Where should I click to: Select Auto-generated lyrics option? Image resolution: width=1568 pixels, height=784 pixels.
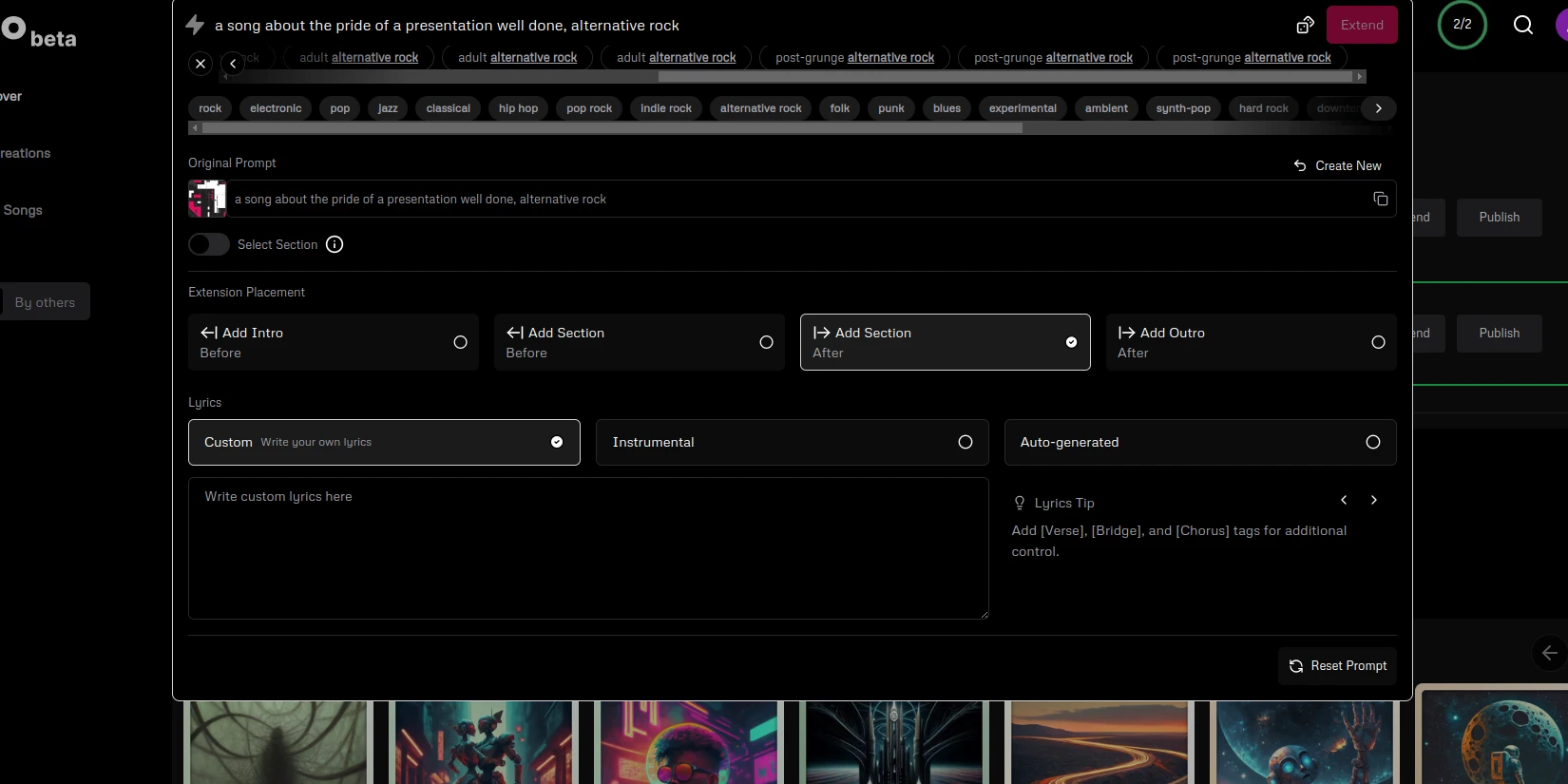pyautogui.click(x=1199, y=442)
